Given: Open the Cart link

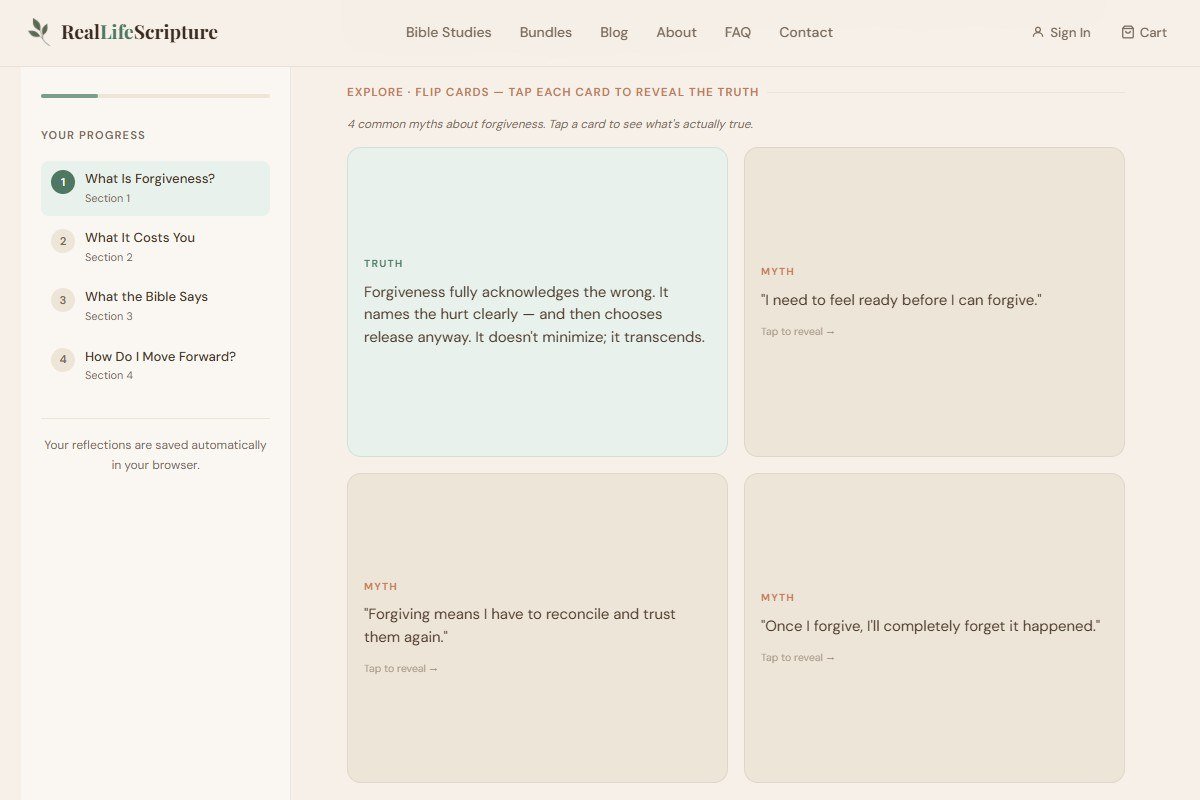Looking at the screenshot, I should click(1144, 32).
